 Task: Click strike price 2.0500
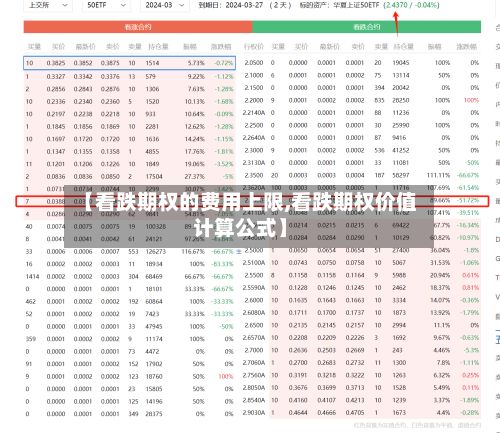[254, 63]
